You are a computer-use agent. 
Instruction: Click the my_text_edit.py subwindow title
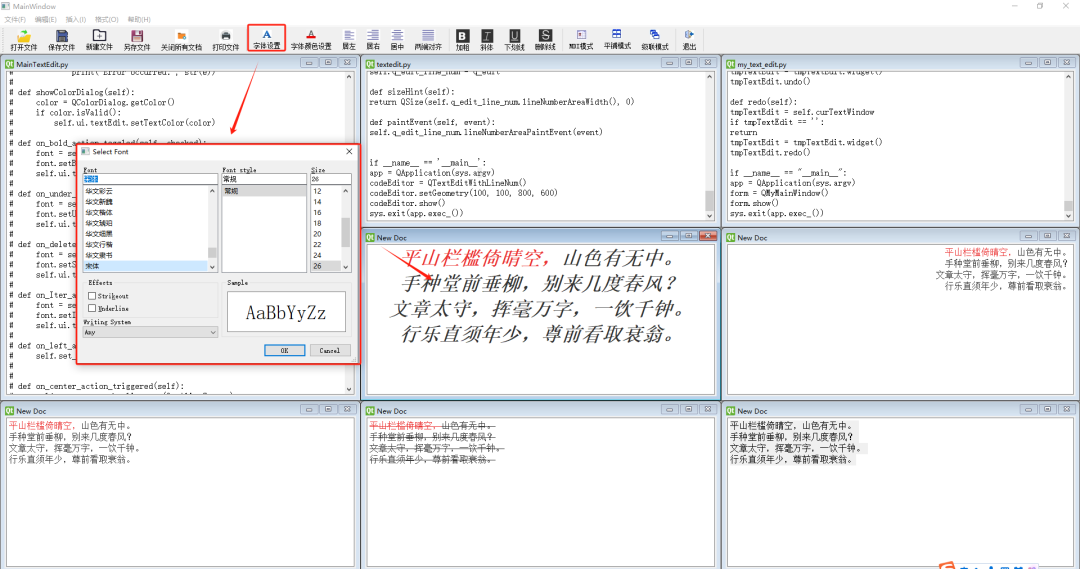pos(762,64)
